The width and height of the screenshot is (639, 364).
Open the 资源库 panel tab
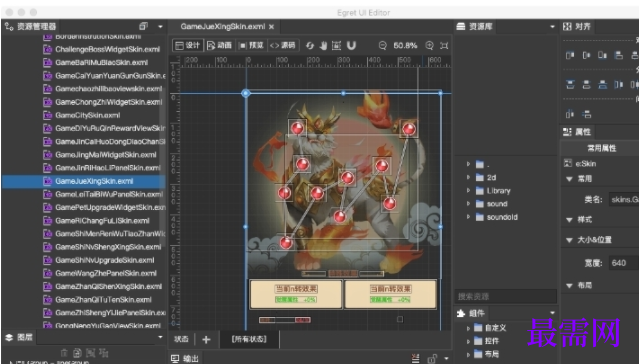pyautogui.click(x=474, y=26)
